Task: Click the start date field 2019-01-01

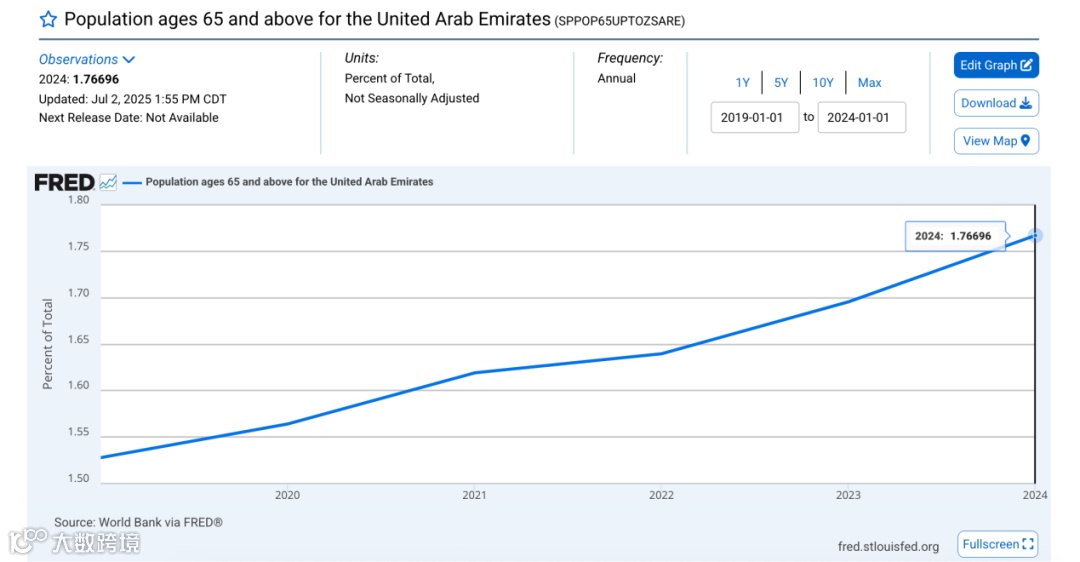Action: coord(754,118)
